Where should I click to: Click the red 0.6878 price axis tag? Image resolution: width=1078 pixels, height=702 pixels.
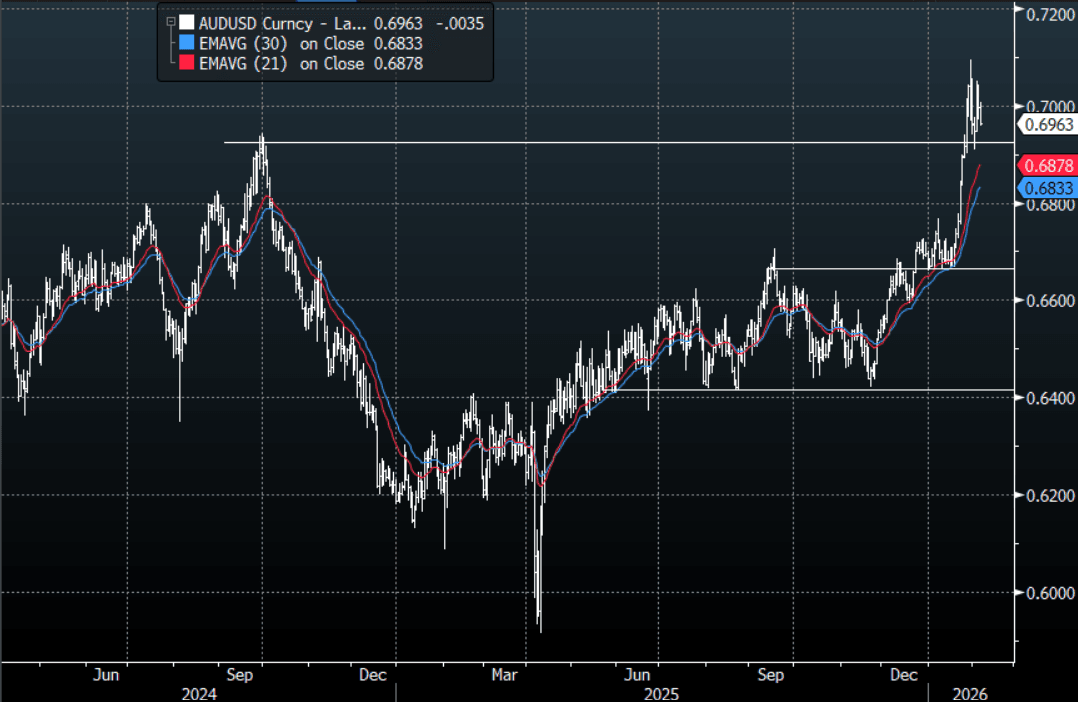1047,166
